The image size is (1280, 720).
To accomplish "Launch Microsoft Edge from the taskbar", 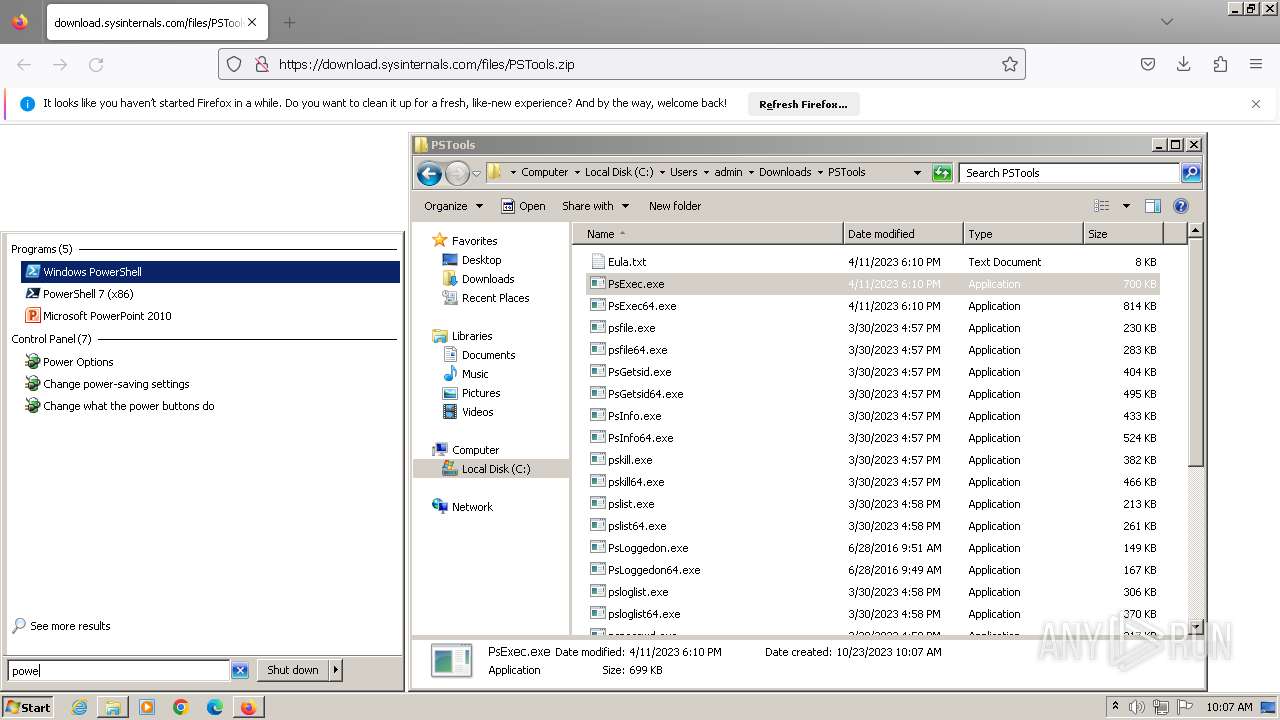I will tap(215, 707).
